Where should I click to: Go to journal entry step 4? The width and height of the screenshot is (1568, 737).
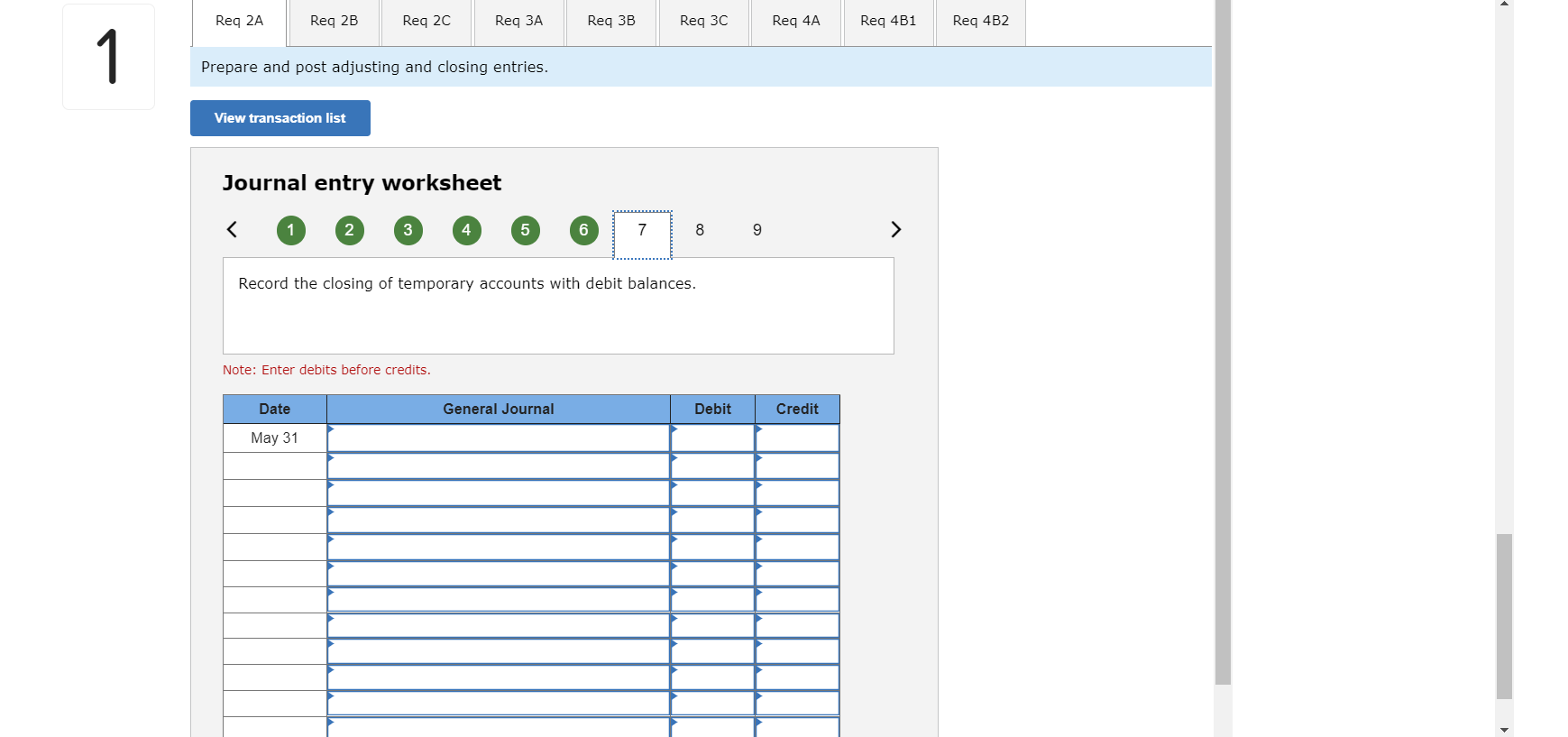point(466,230)
